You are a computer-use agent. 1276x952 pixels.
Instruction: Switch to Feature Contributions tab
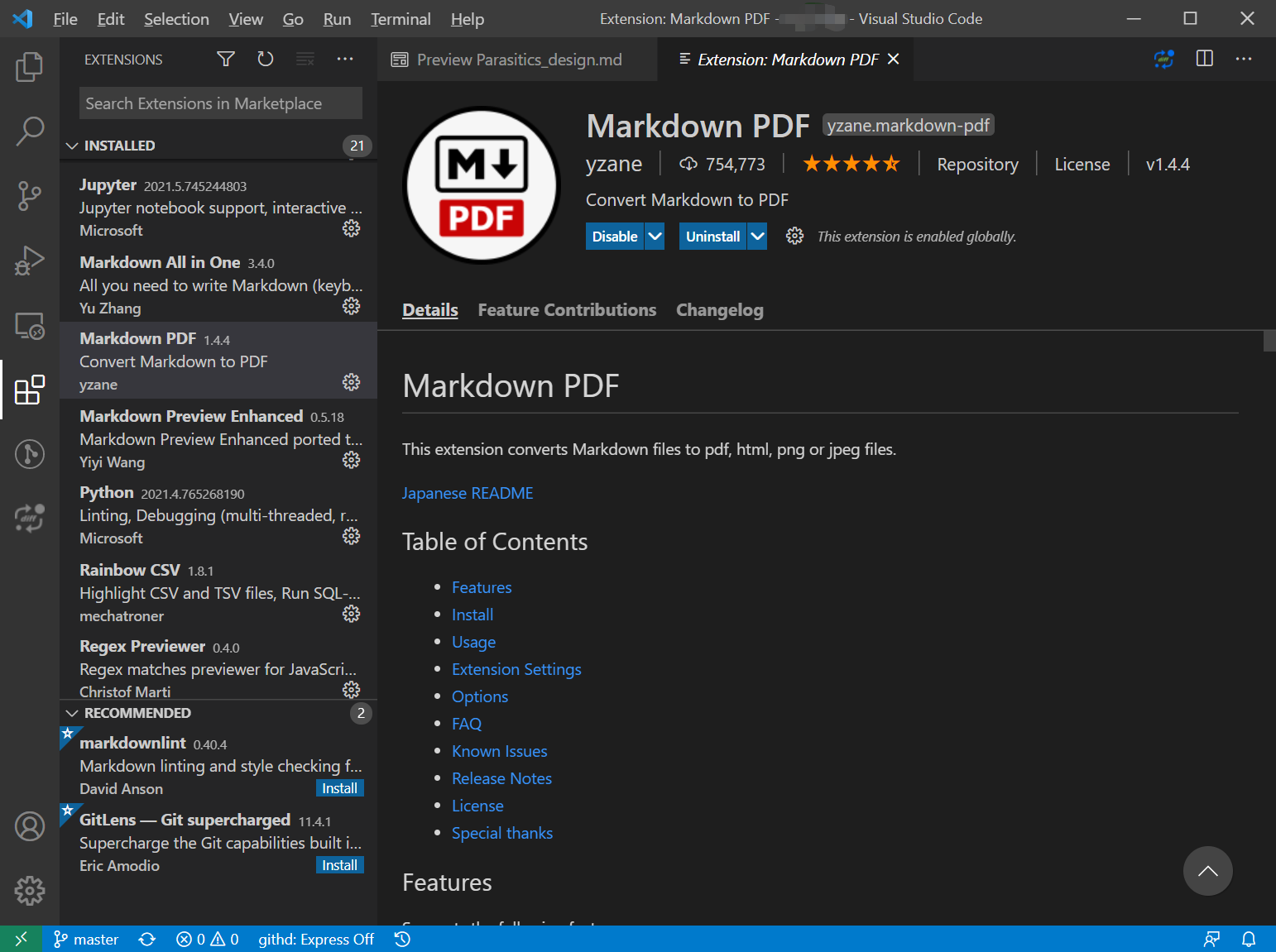coord(567,310)
